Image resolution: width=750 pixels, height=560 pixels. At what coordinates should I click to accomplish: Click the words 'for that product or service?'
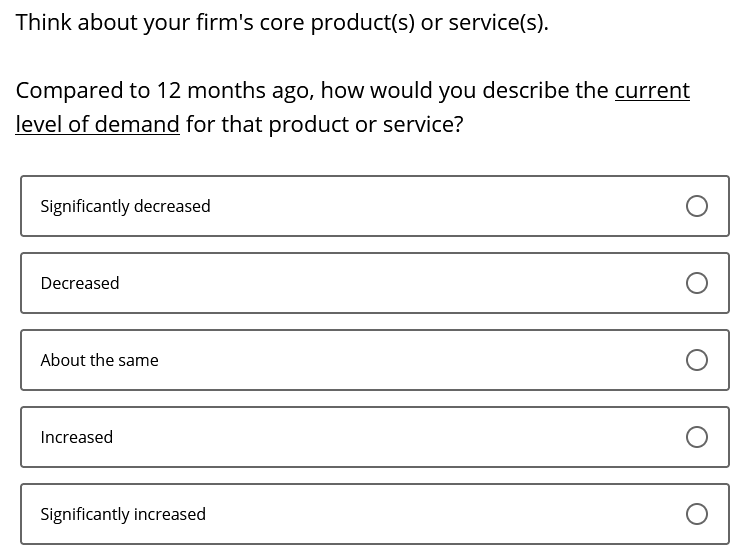click(x=325, y=125)
